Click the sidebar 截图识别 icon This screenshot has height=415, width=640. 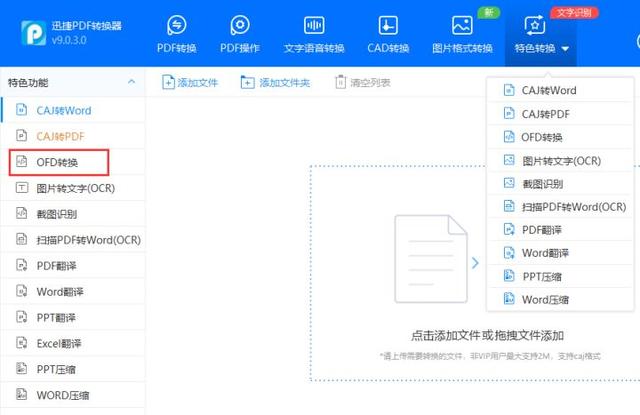click(x=21, y=213)
